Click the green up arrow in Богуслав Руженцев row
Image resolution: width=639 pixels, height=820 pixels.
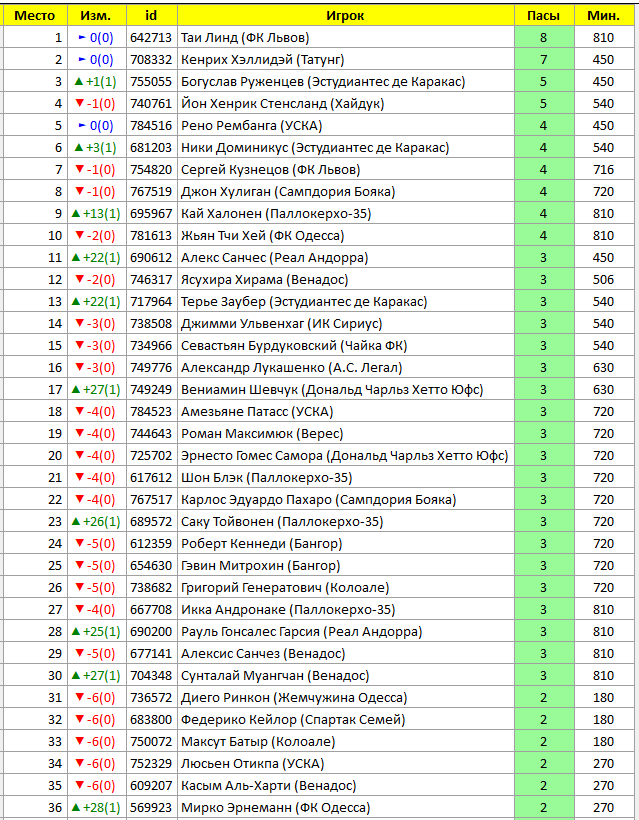point(78,82)
